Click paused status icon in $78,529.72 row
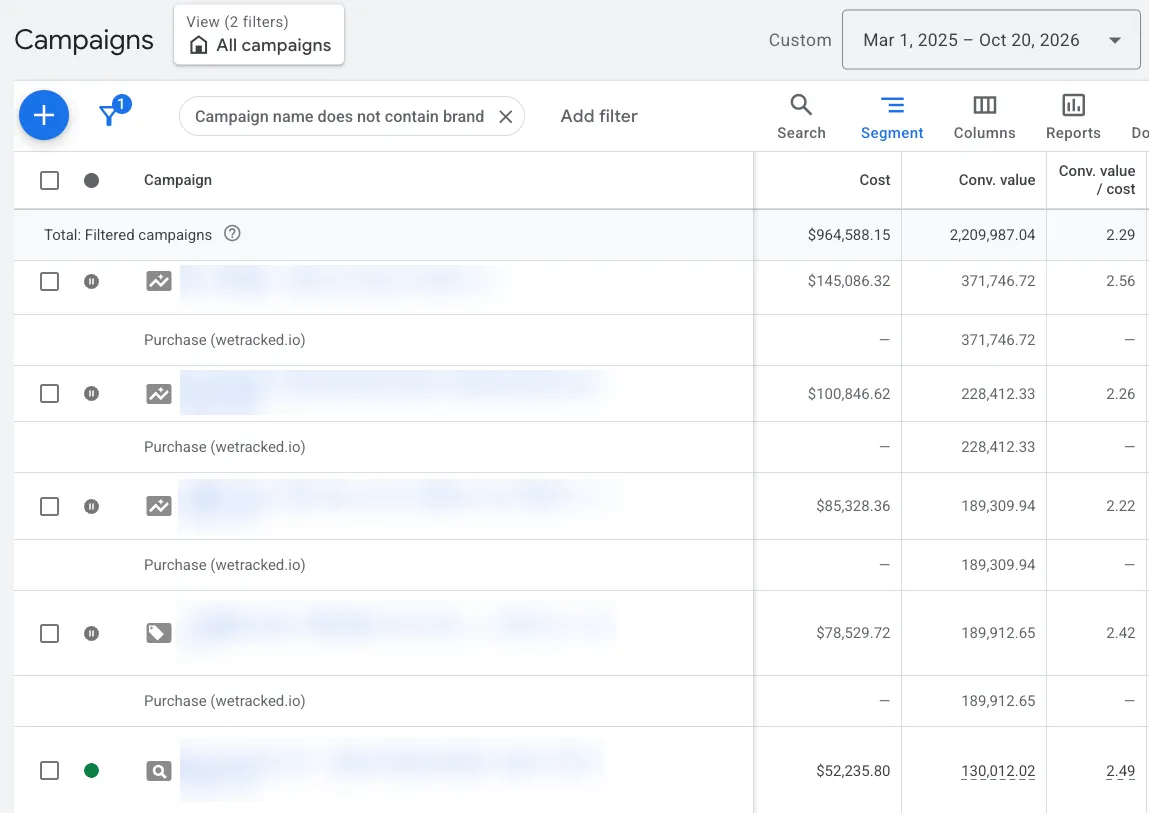This screenshot has width=1149, height=813. coord(92,633)
